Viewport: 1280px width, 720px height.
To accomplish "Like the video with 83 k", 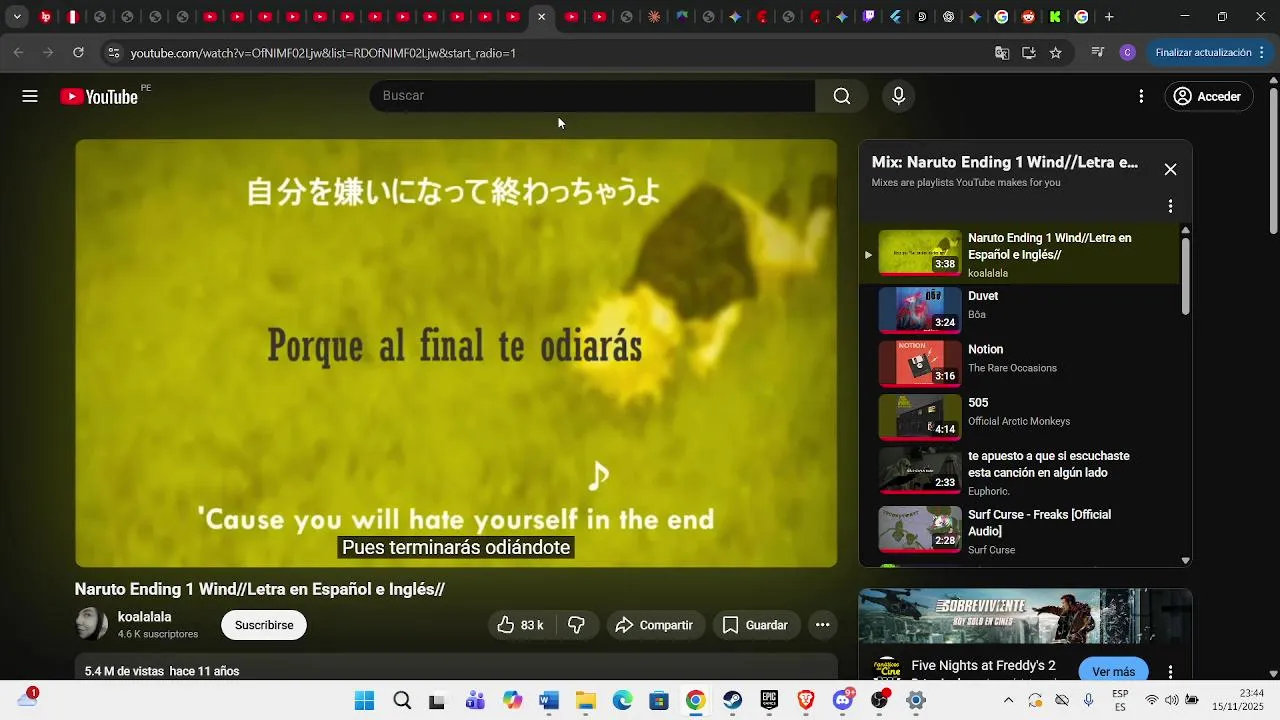I will [x=520, y=625].
